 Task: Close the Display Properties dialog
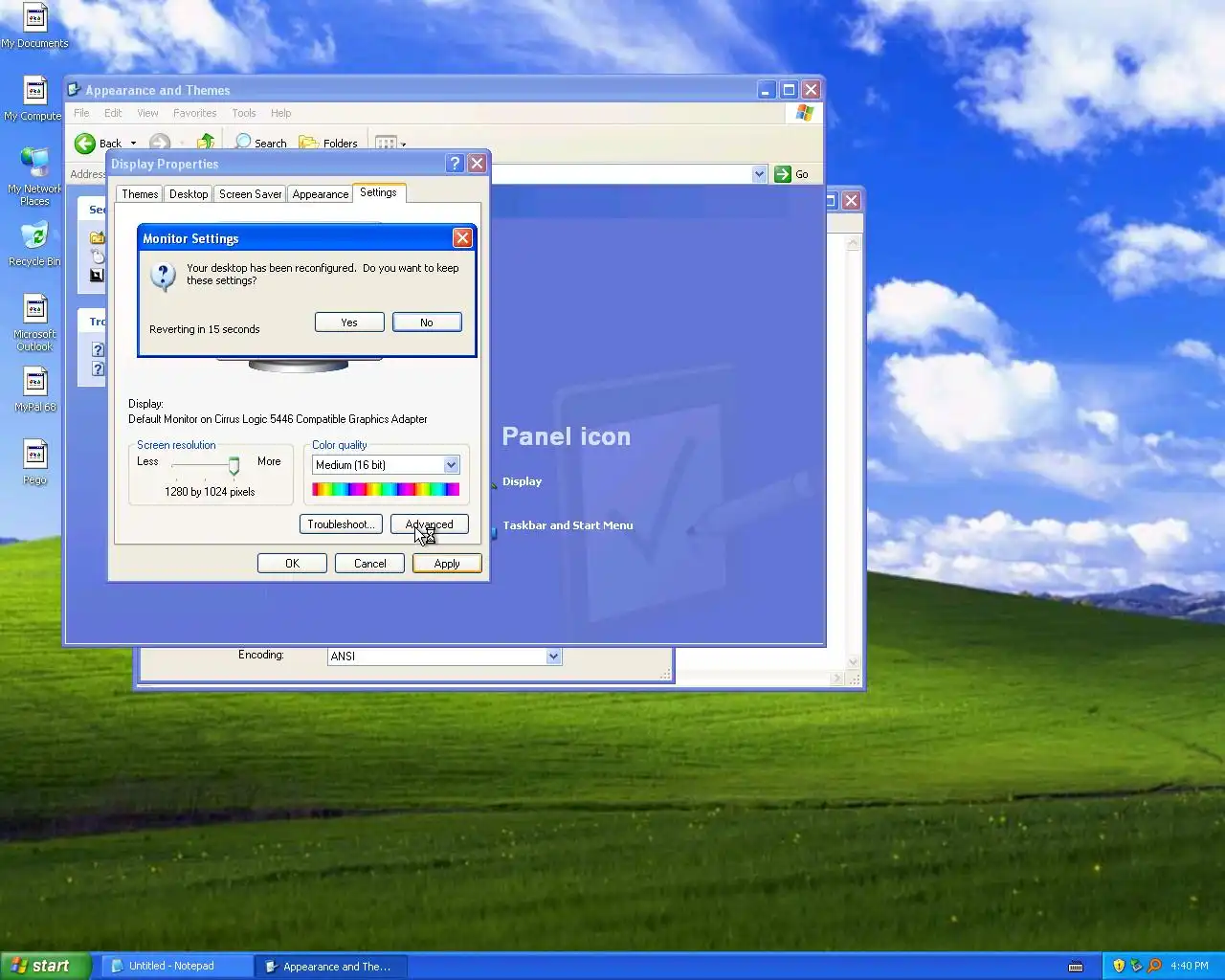click(x=477, y=164)
